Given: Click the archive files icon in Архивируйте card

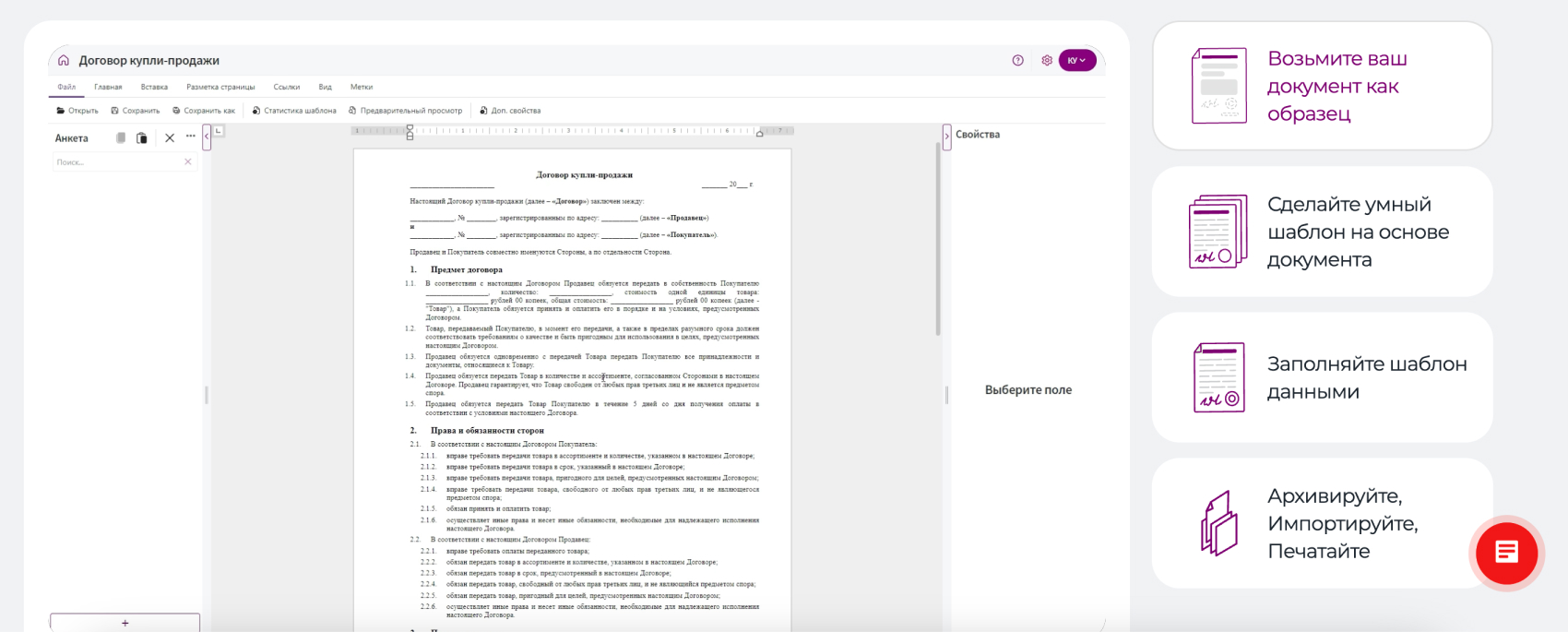Looking at the screenshot, I should pos(1219,523).
